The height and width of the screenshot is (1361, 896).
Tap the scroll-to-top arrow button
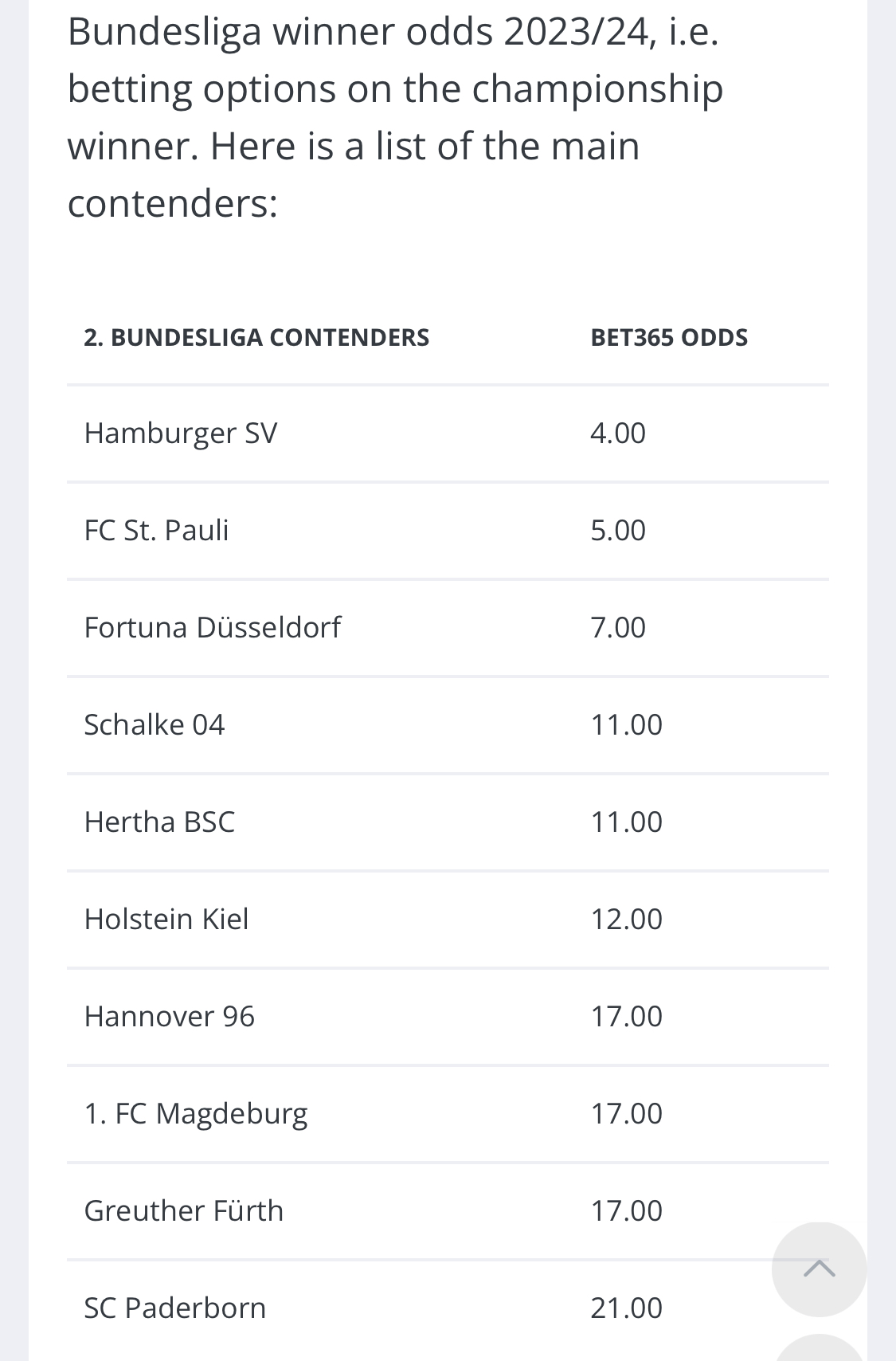click(819, 1269)
